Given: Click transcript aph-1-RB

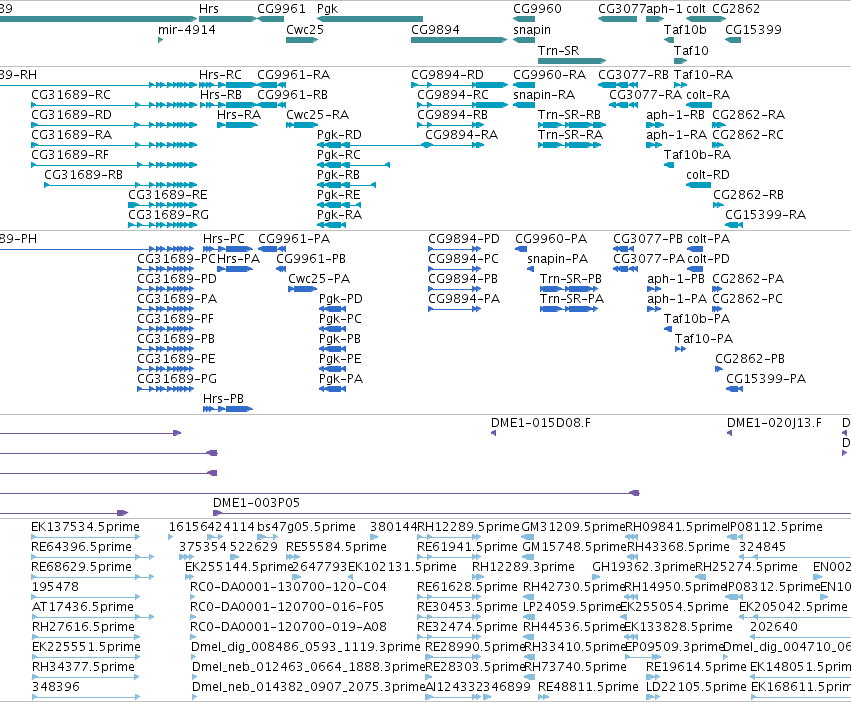Looking at the screenshot, I should (x=675, y=116).
